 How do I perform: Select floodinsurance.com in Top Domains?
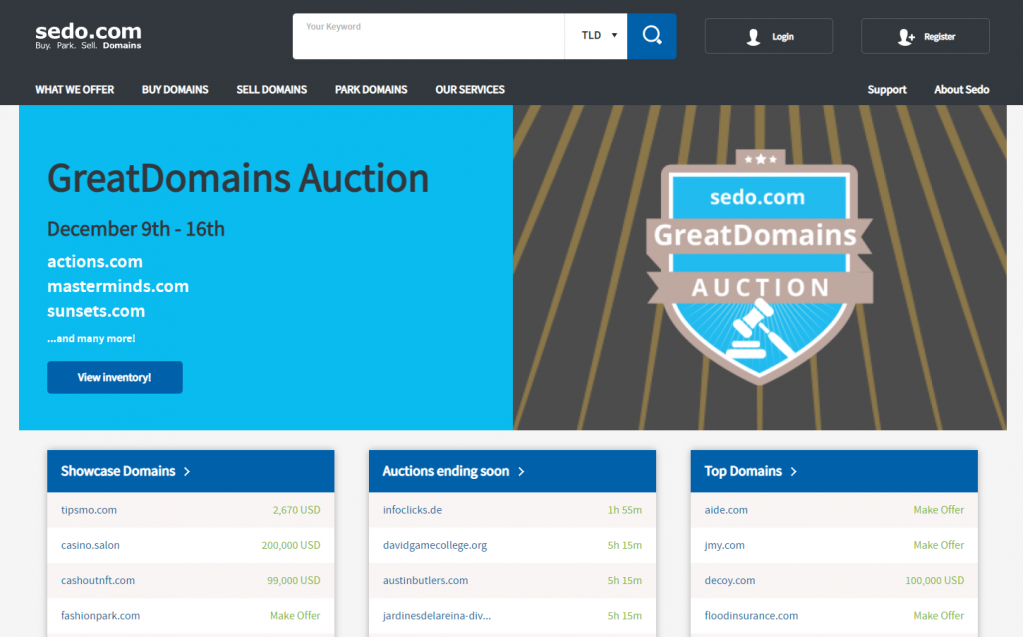(x=751, y=615)
